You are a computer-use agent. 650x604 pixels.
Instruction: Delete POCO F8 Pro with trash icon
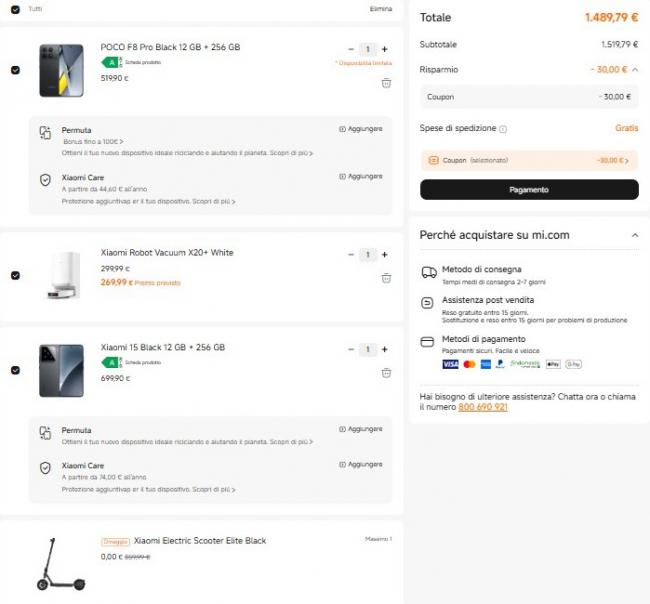[386, 83]
